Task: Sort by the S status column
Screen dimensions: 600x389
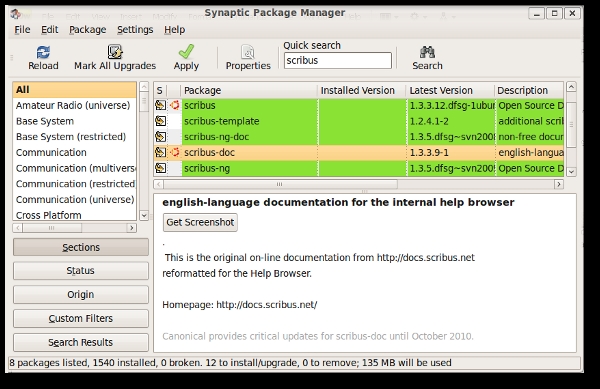Action: tap(160, 90)
